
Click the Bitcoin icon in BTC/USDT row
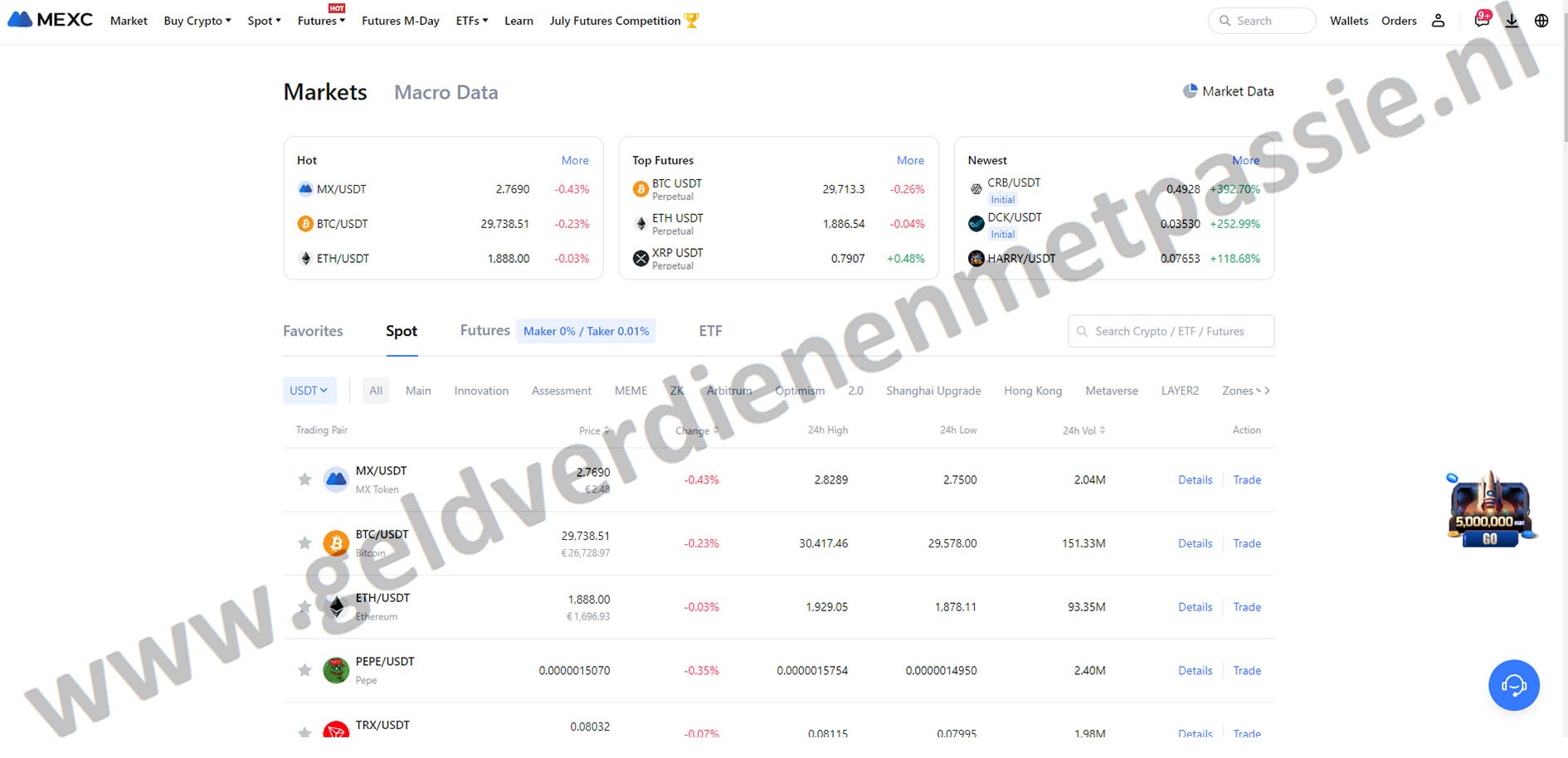coord(336,543)
